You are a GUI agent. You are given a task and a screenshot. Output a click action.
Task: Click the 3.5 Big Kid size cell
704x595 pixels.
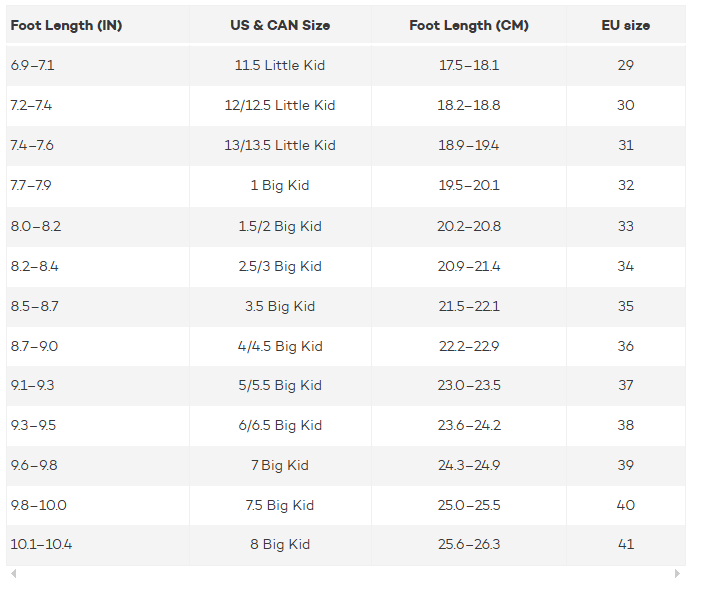280,306
